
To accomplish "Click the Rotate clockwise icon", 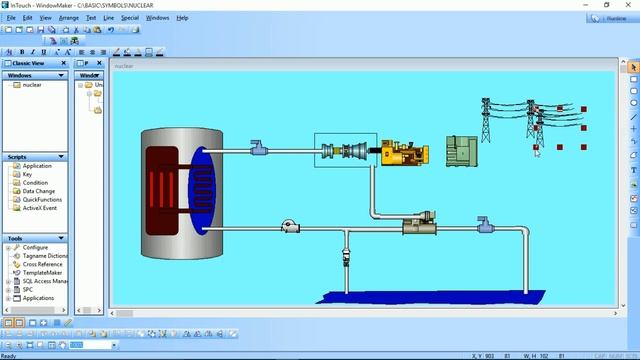I will 187,333.
